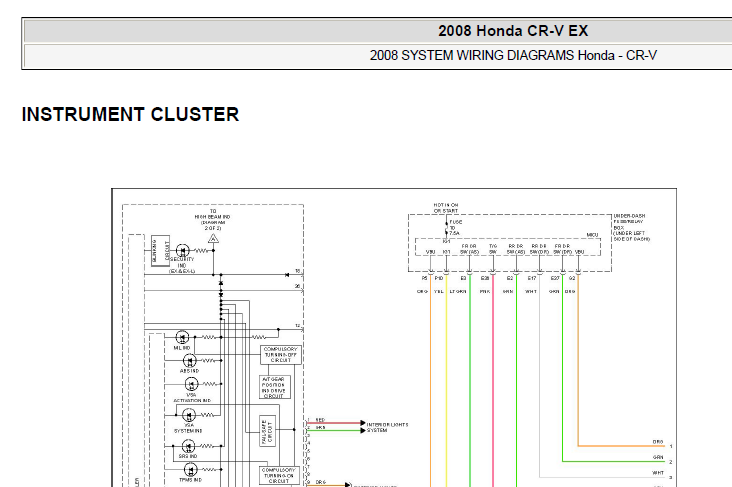Click the ABS IND LED symbol
This screenshot has height=487, width=732.
189,360
